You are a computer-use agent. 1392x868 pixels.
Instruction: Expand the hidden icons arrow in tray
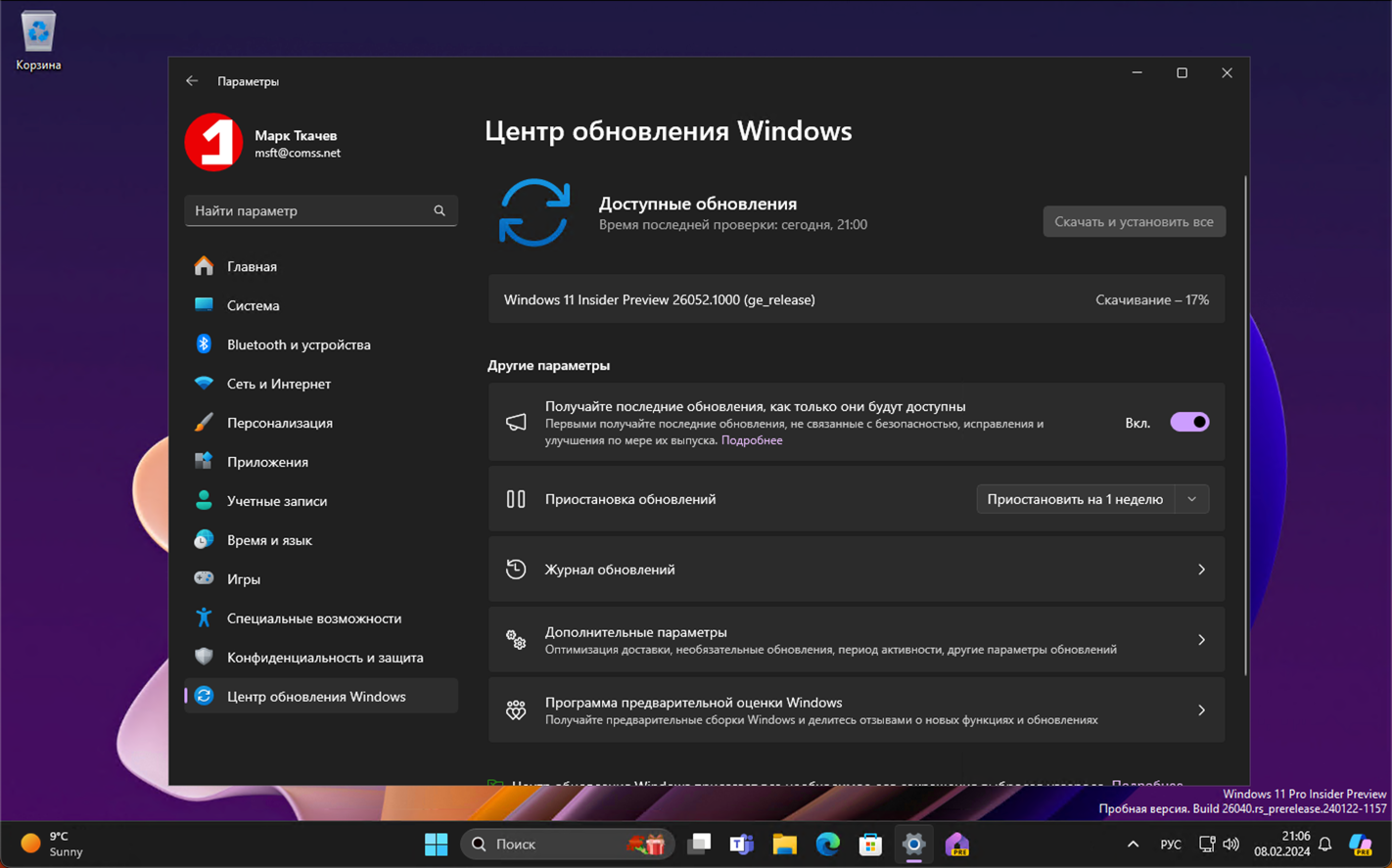(1133, 844)
